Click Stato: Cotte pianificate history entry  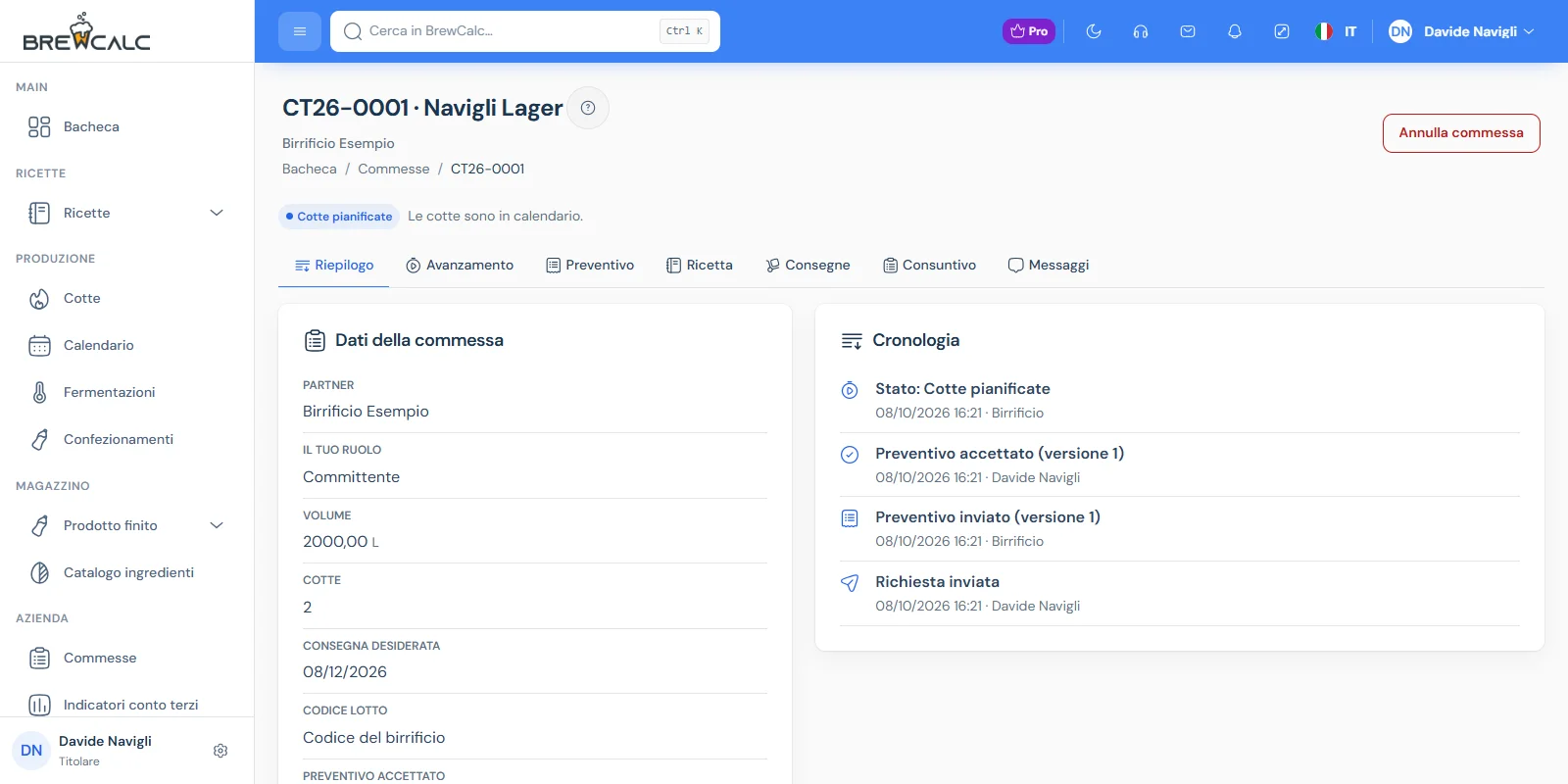pos(1180,400)
